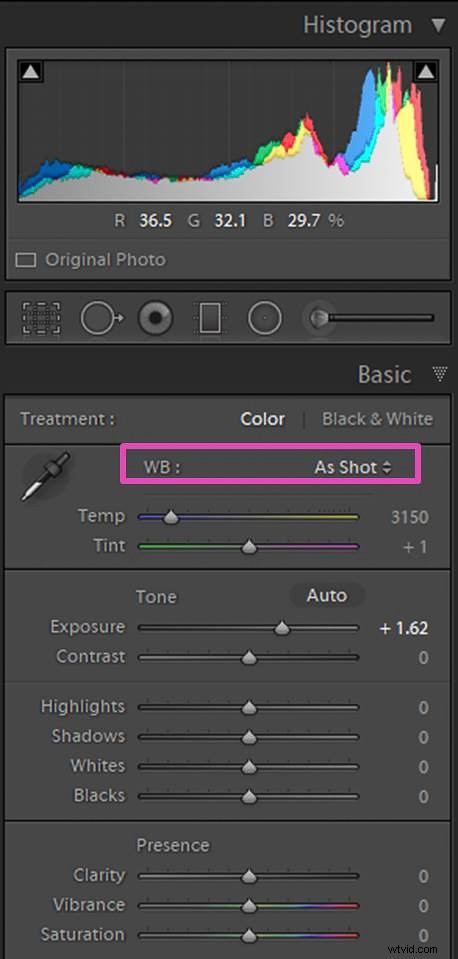Pick the White Balance eyedropper

coord(45,476)
